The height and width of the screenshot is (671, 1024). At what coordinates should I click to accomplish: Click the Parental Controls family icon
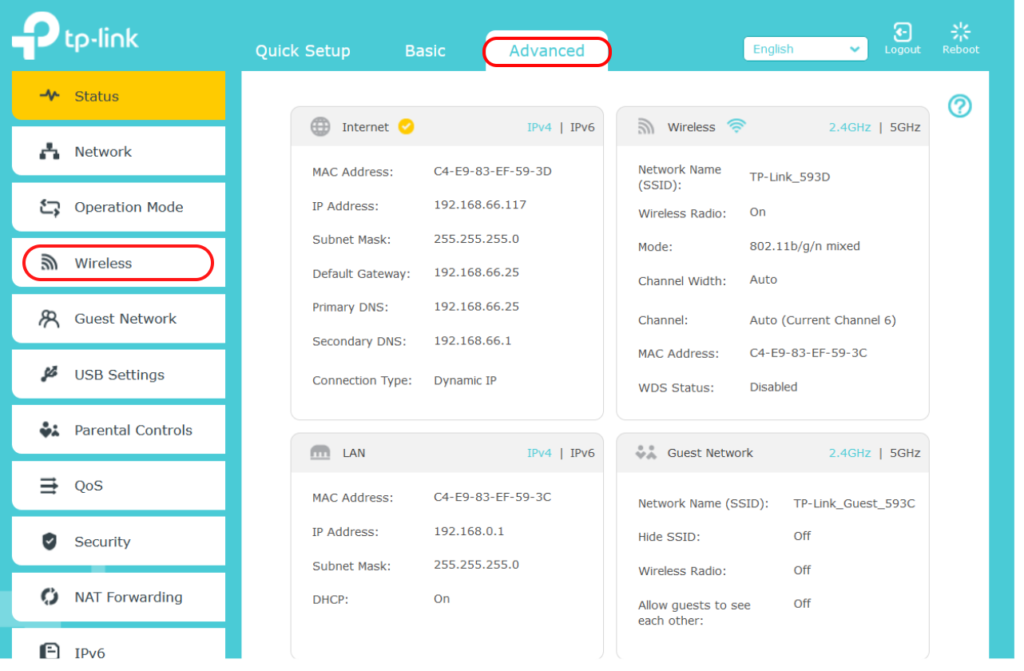(x=49, y=430)
